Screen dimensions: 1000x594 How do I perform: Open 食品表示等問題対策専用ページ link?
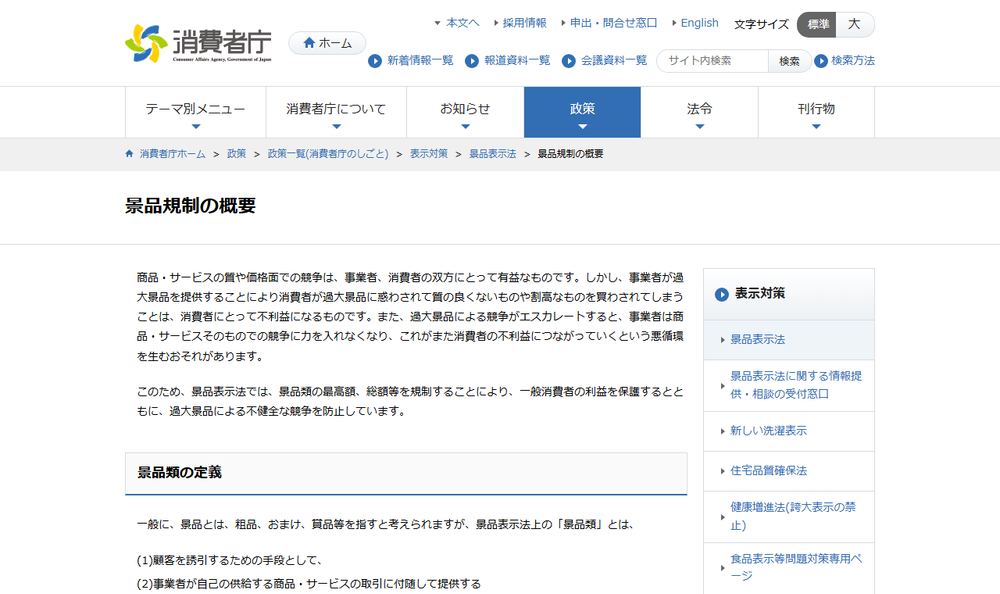[796, 567]
